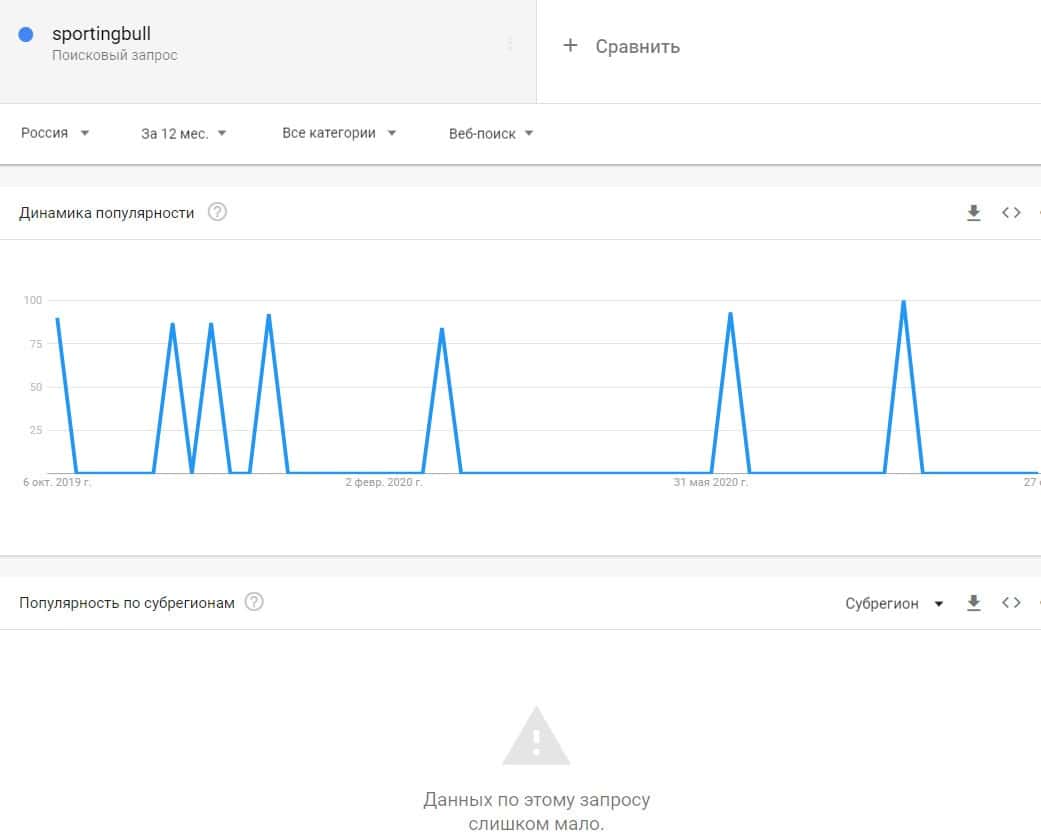This screenshot has width=1041, height=840.
Task: Click the plus icon next to Сравнить
Action: pos(570,46)
